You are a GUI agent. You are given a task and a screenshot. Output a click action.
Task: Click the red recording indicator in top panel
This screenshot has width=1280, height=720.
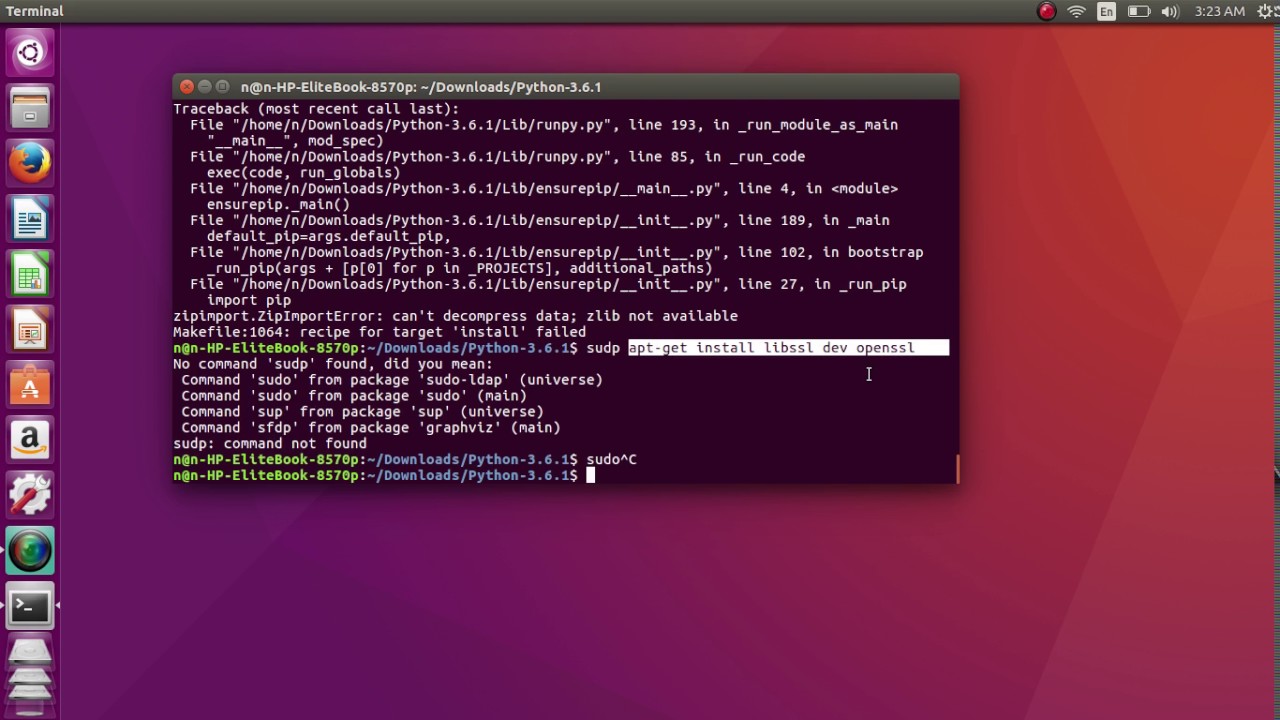1047,12
